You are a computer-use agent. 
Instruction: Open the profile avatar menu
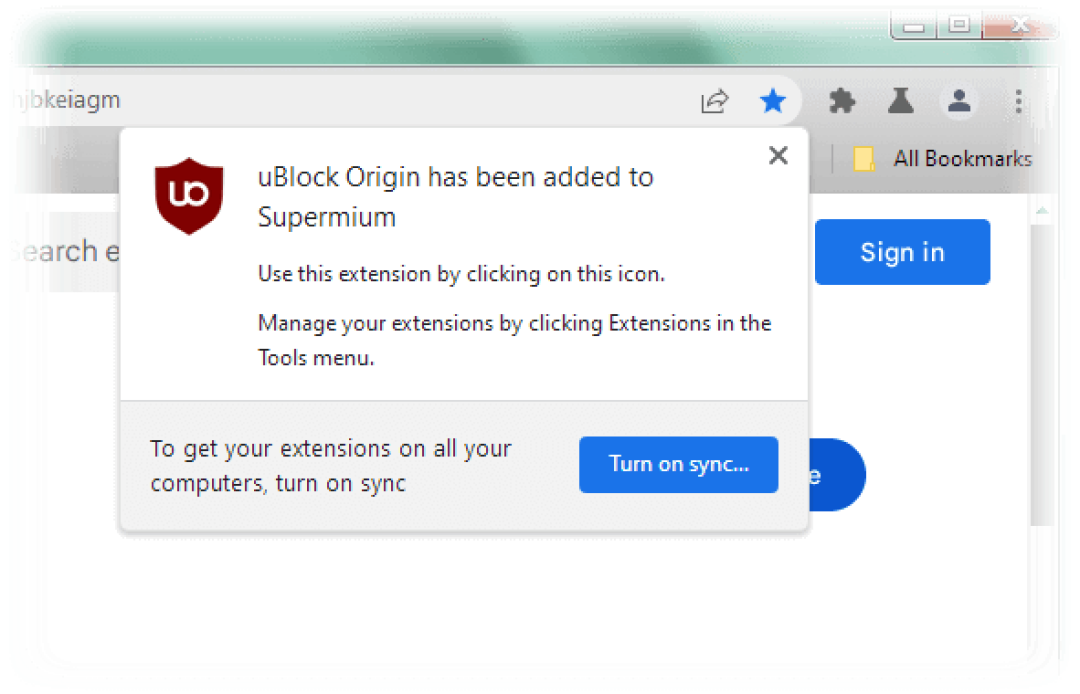pyautogui.click(x=959, y=101)
